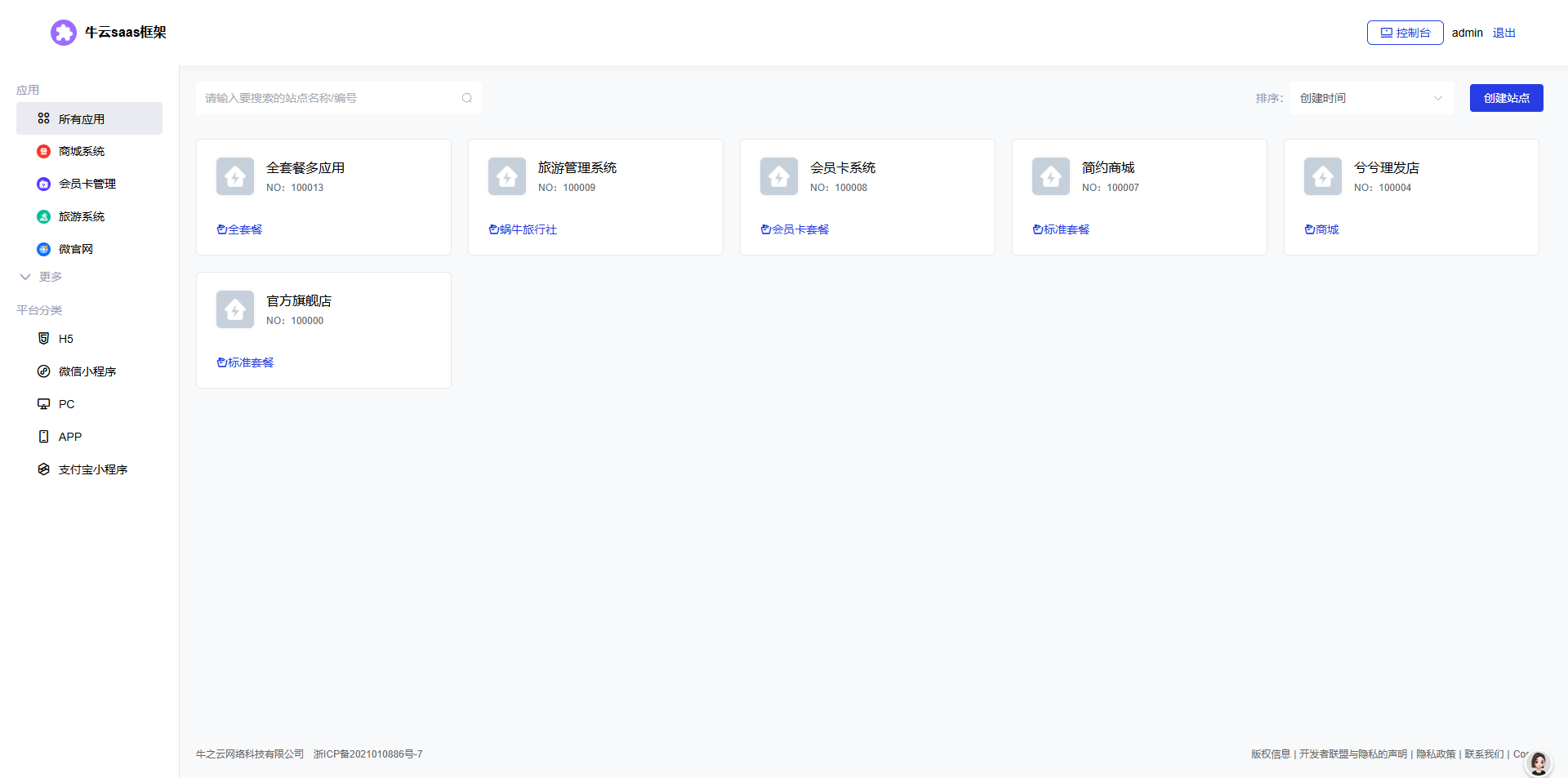The image size is (1568, 778).
Task: Click the admin username
Action: pos(1468,33)
